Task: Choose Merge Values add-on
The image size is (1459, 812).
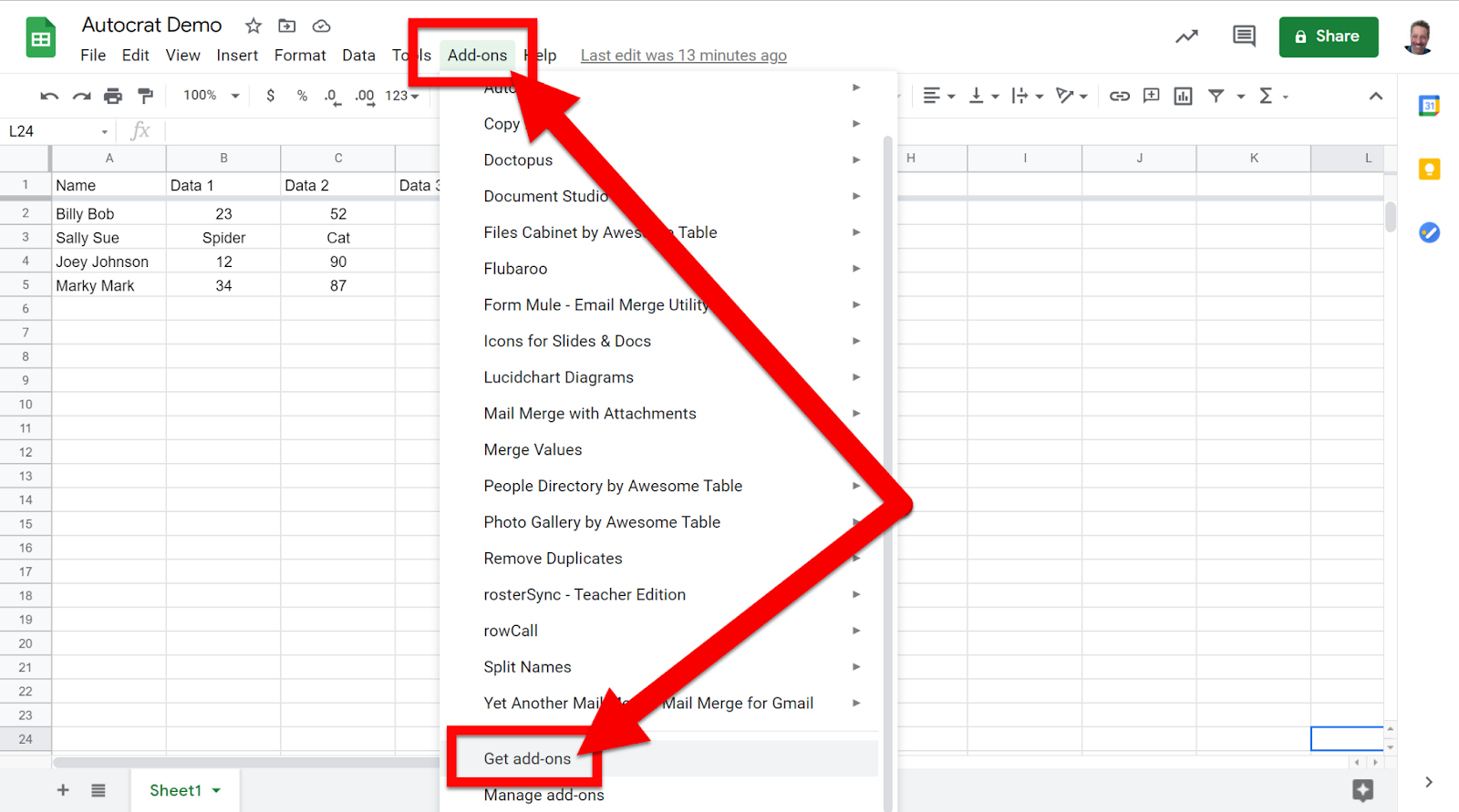Action: point(660,449)
